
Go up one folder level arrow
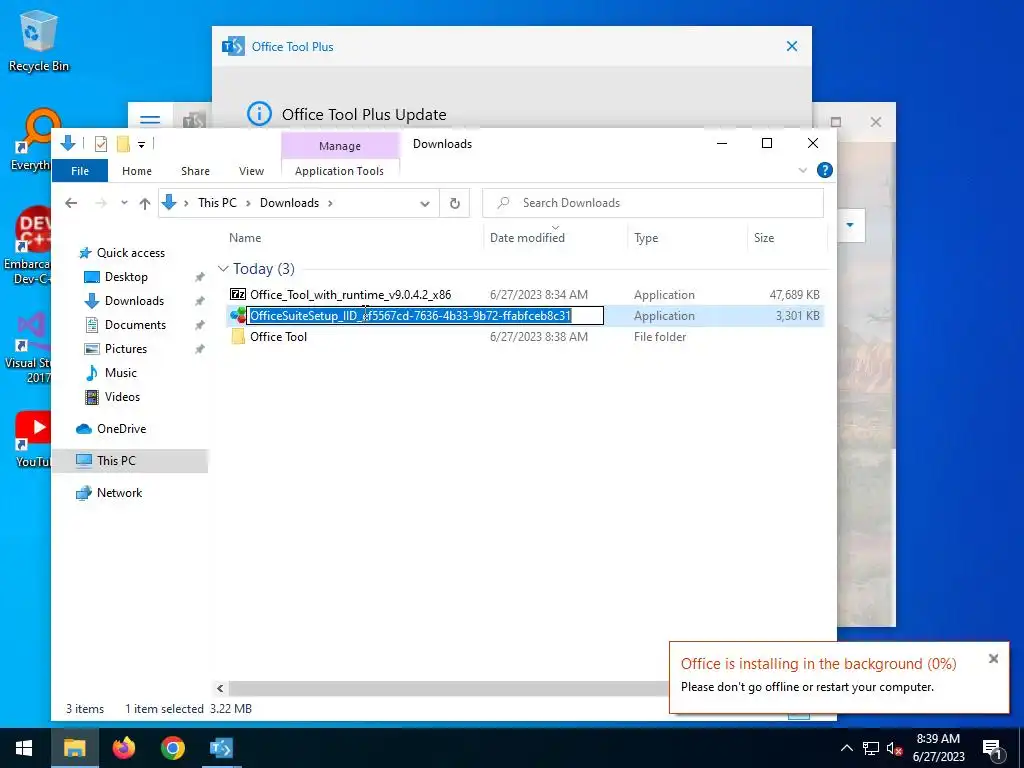[145, 203]
